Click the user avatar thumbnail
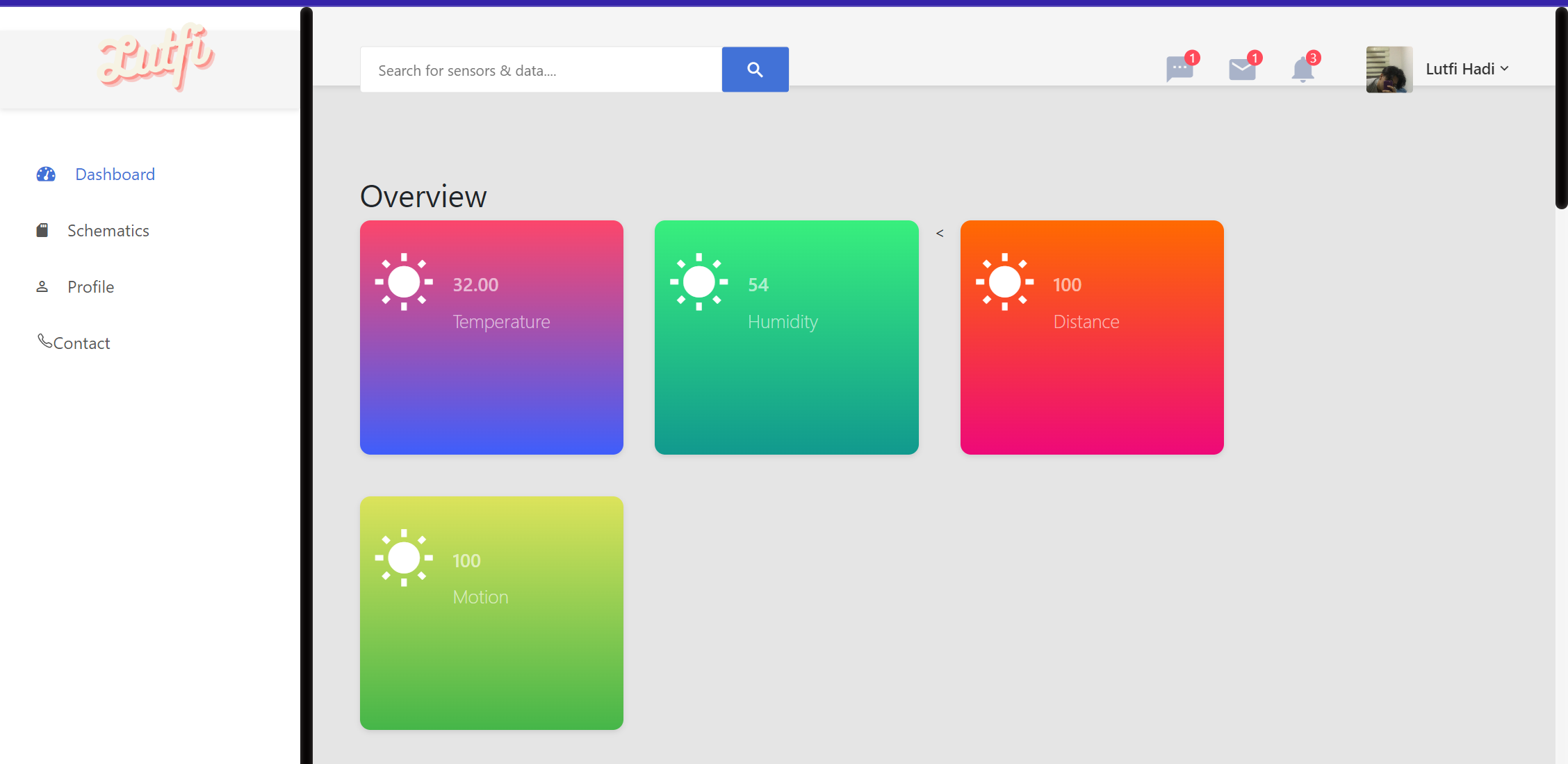The height and width of the screenshot is (764, 1568). click(1389, 70)
